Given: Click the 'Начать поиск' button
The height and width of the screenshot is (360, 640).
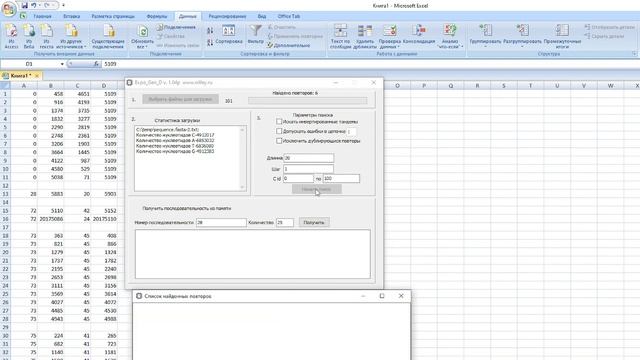Looking at the screenshot, I should 316,189.
